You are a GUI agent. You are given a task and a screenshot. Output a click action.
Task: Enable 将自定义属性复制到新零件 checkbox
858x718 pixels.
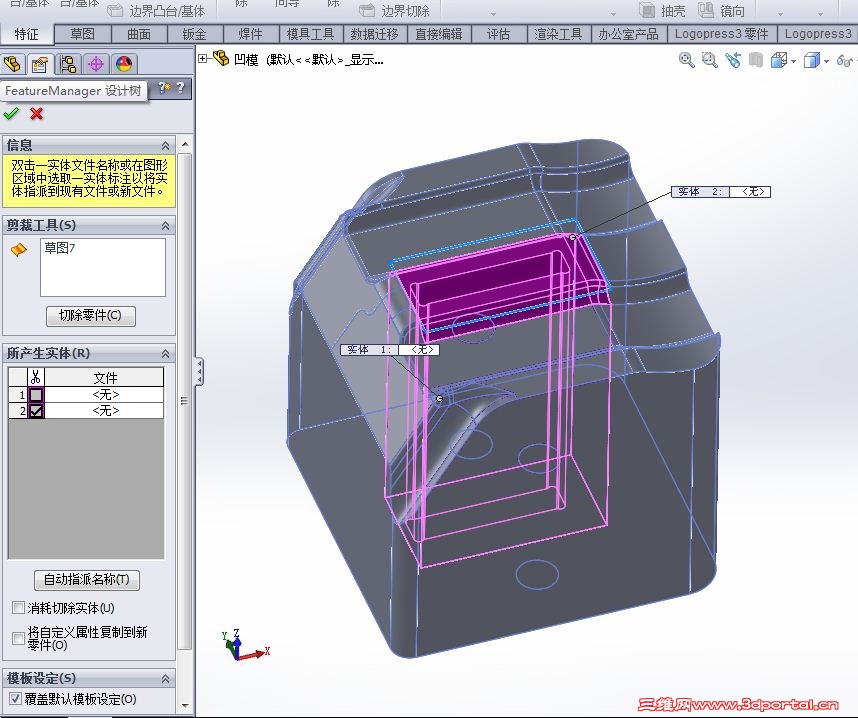coord(18,638)
